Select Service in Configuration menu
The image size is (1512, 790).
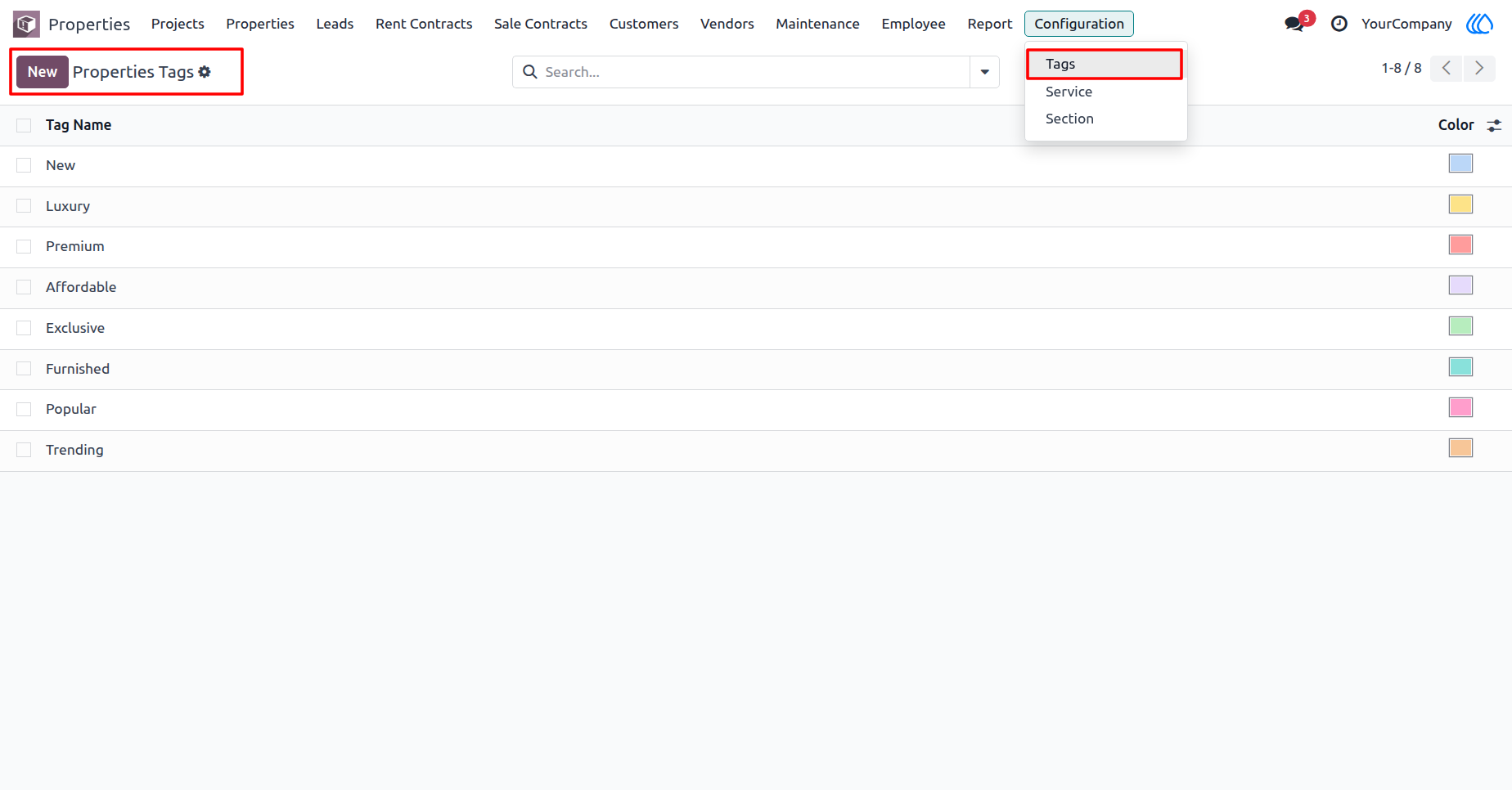click(x=1105, y=92)
